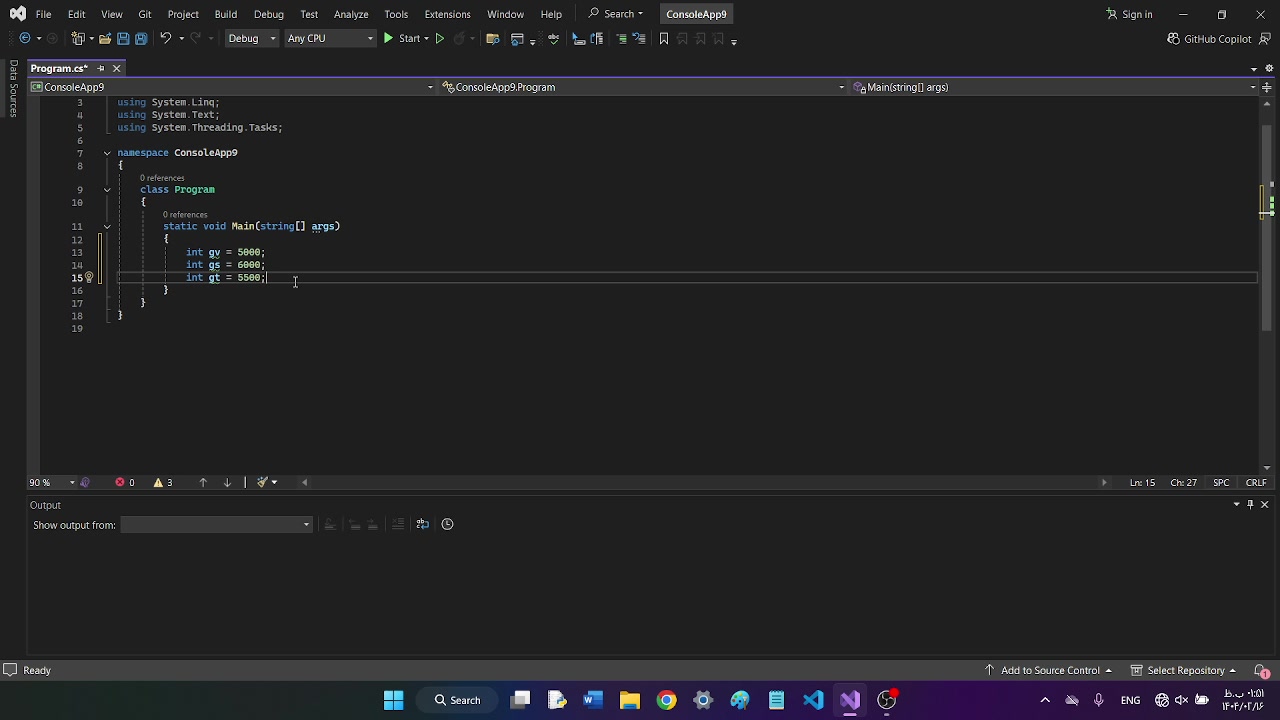The image size is (1280, 720).
Task: Collapse the namespace ConsoleApp9 block
Action: click(107, 153)
